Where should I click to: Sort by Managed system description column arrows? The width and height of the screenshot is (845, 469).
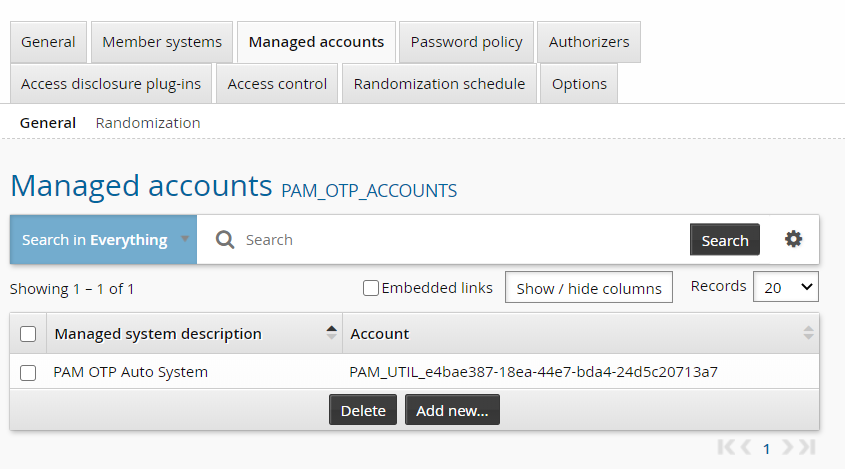point(331,333)
